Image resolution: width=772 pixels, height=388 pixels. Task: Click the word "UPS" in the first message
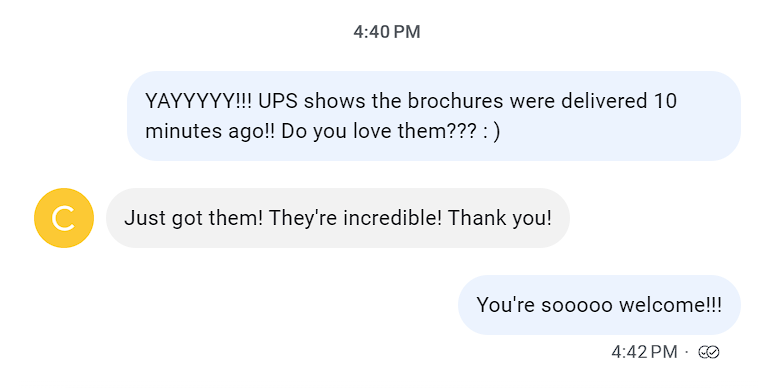click(278, 101)
